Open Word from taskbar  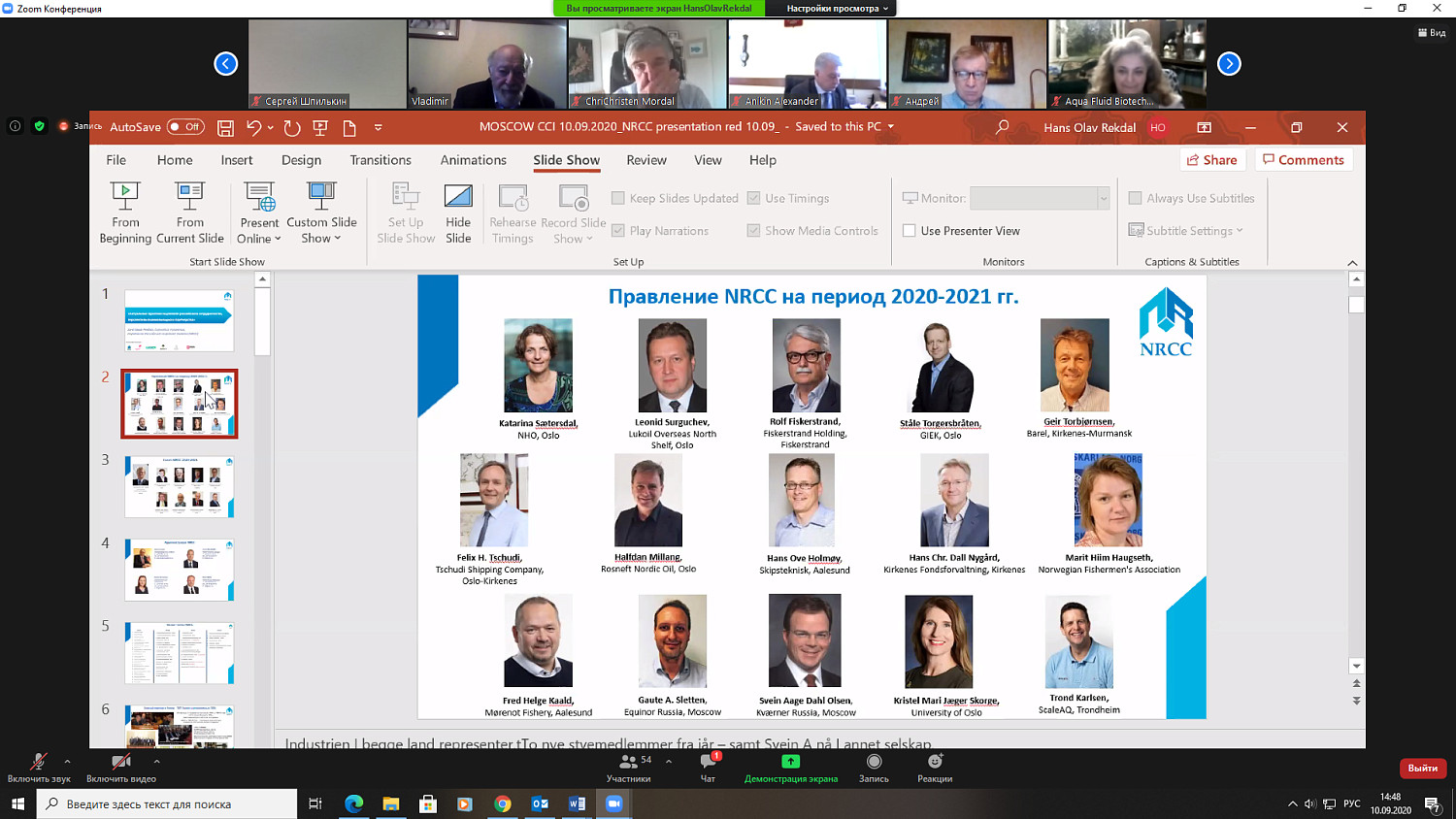pos(577,803)
